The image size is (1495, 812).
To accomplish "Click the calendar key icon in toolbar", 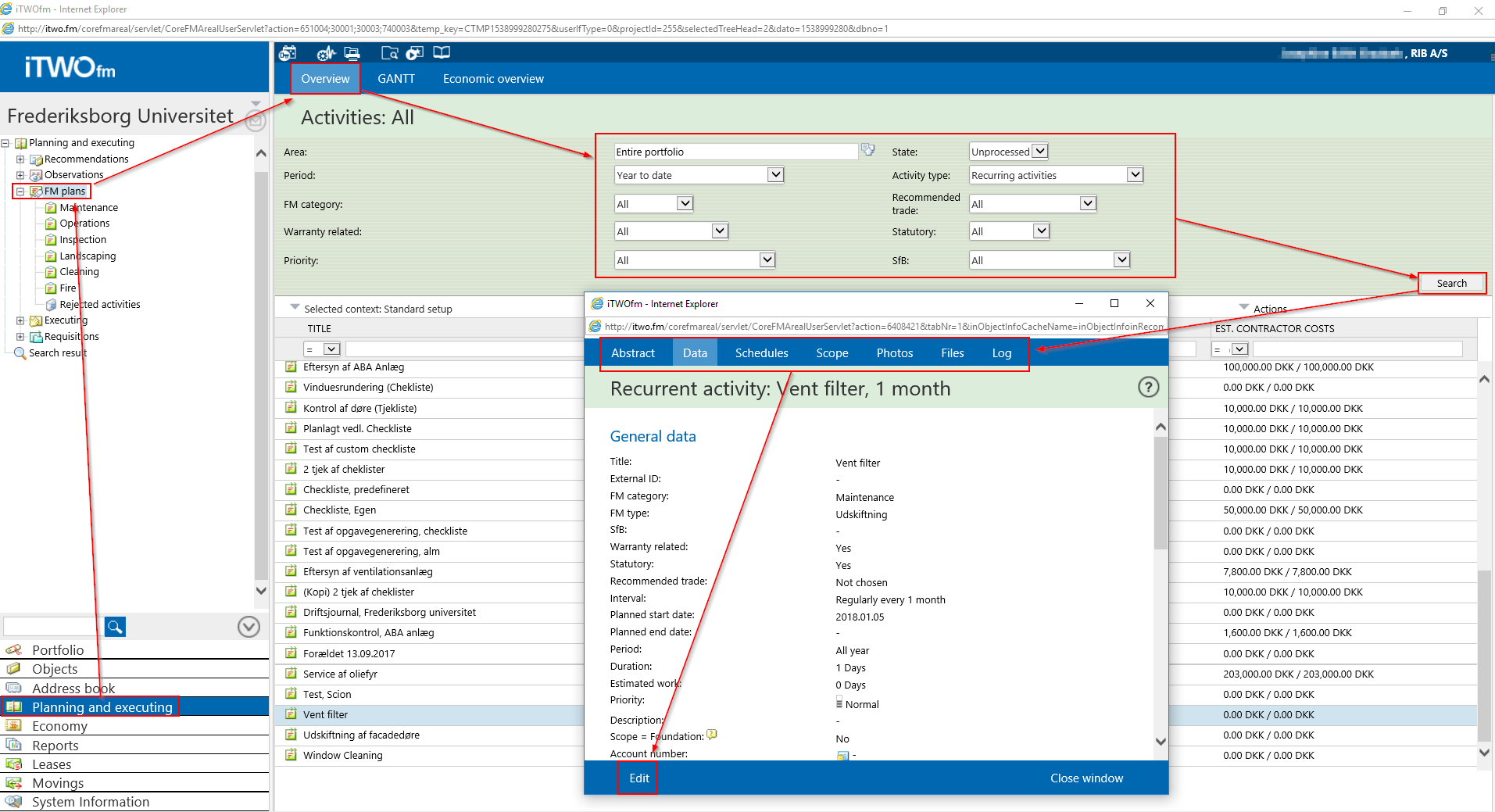I will [x=288, y=53].
